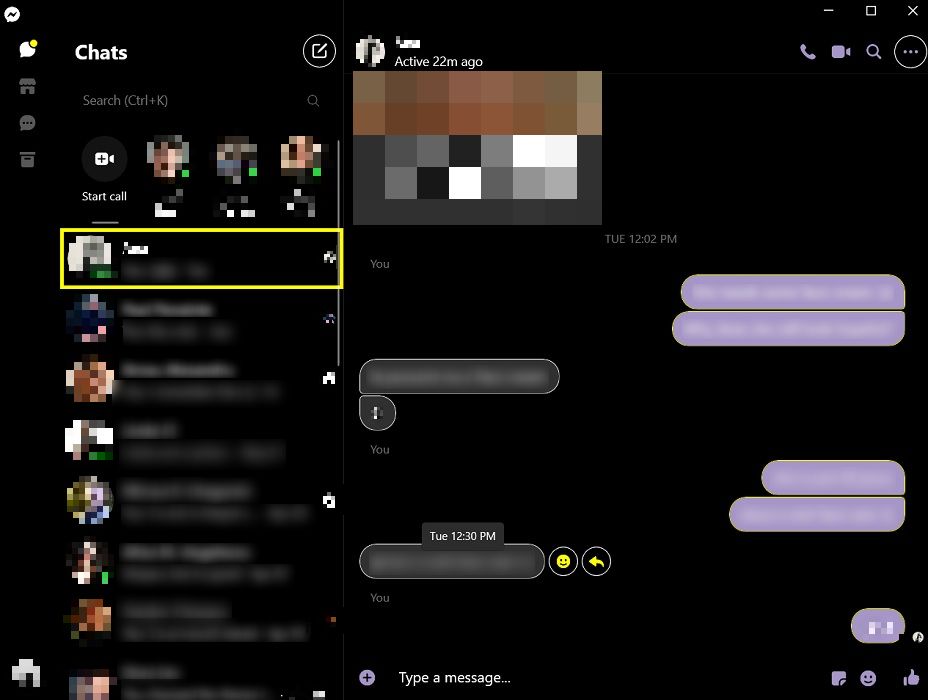View message requests in the sidebar
This screenshot has height=700, width=928.
click(27, 123)
